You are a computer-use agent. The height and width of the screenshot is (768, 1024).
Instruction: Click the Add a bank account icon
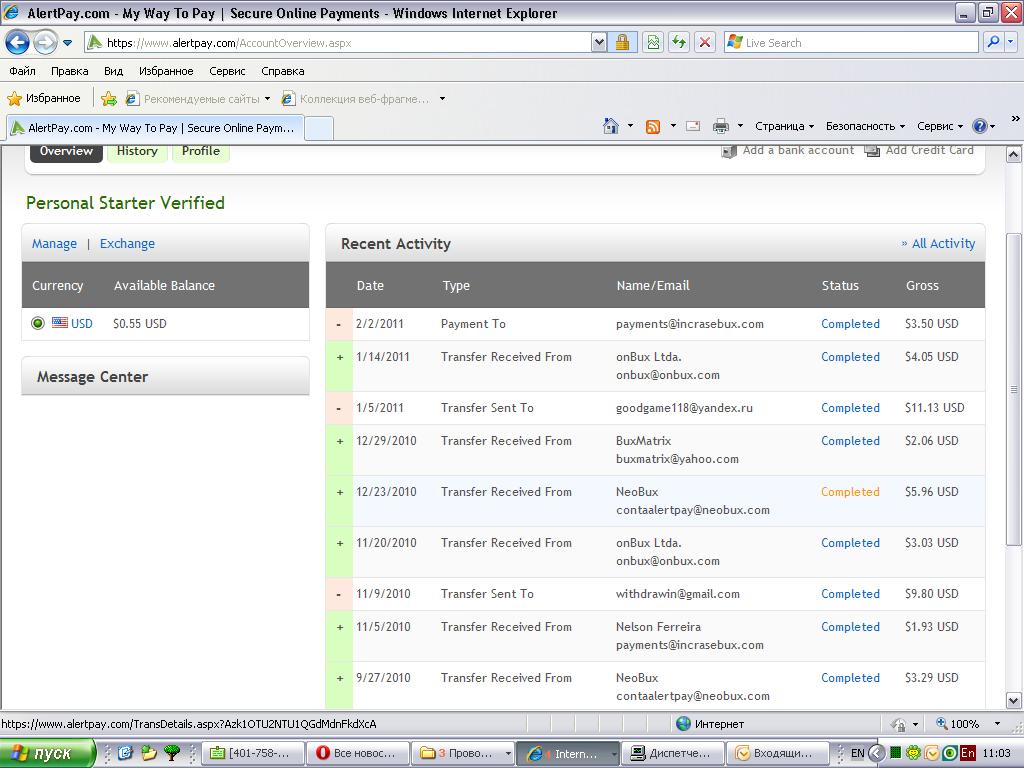click(729, 151)
